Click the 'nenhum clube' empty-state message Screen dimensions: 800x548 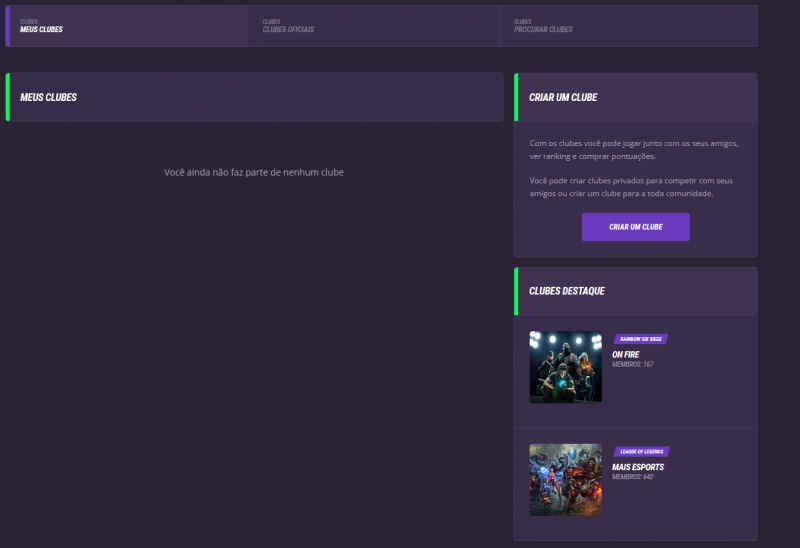(x=254, y=173)
